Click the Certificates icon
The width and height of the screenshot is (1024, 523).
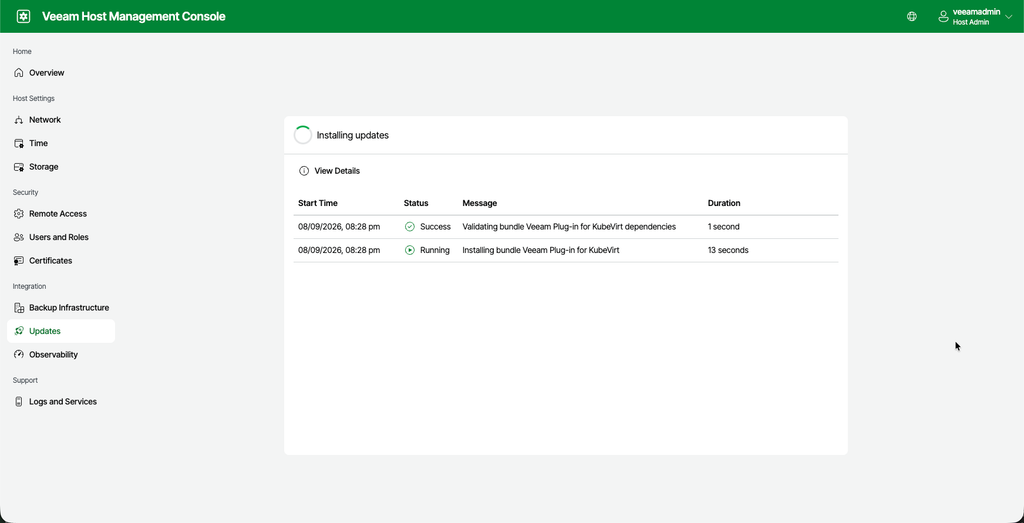pyautogui.click(x=19, y=261)
